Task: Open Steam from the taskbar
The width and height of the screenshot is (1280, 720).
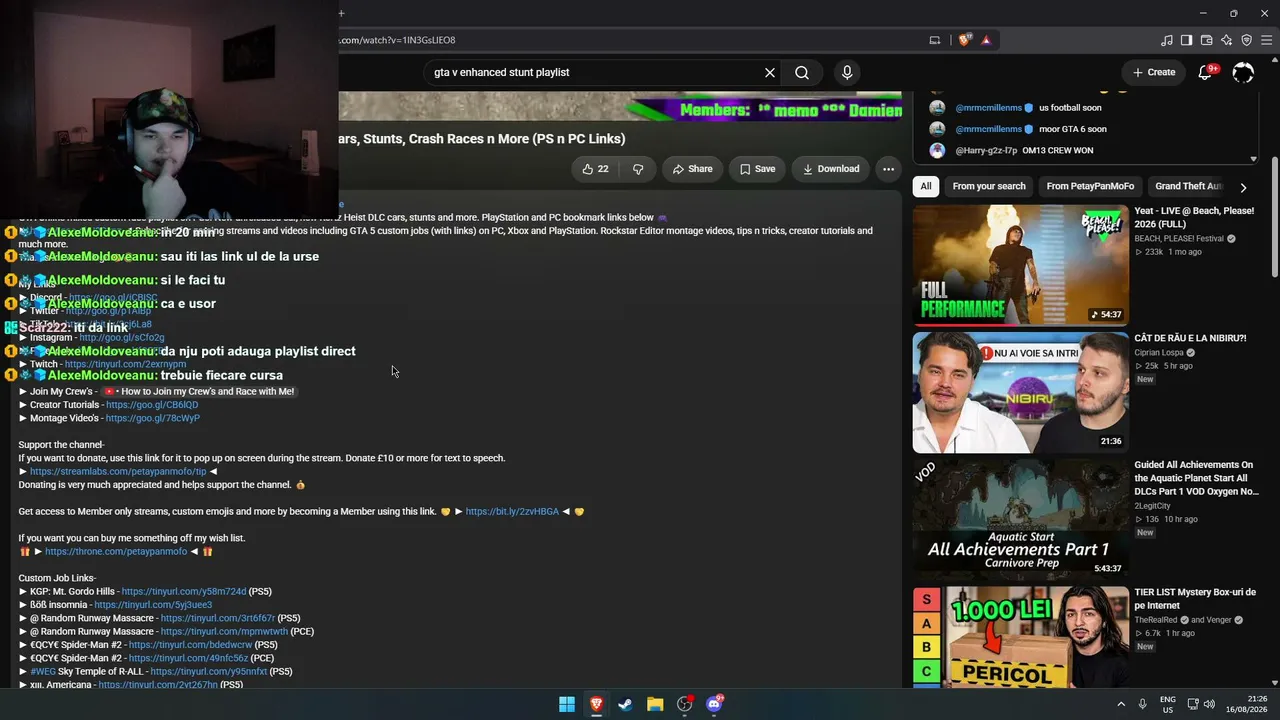Action: (x=625, y=704)
